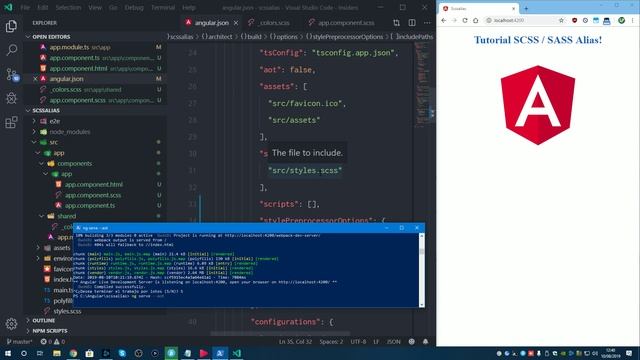Open the Source Control view

click(11, 74)
